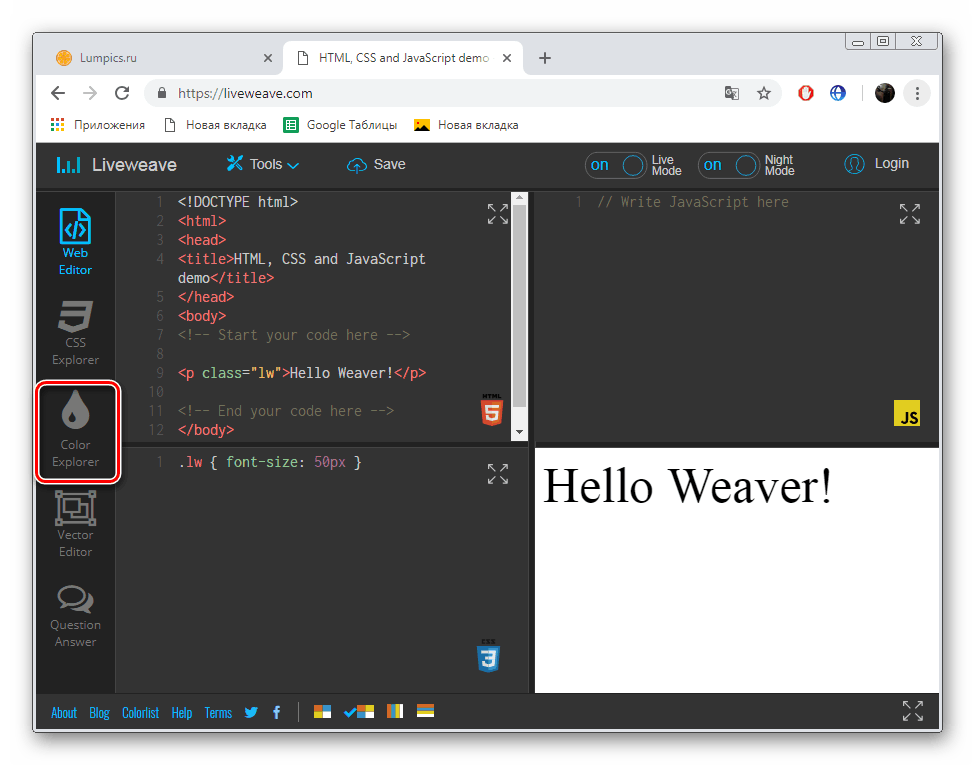Screen dimensions: 975x765
Task: Open the Web Editor from the sidebar
Action: click(x=75, y=240)
